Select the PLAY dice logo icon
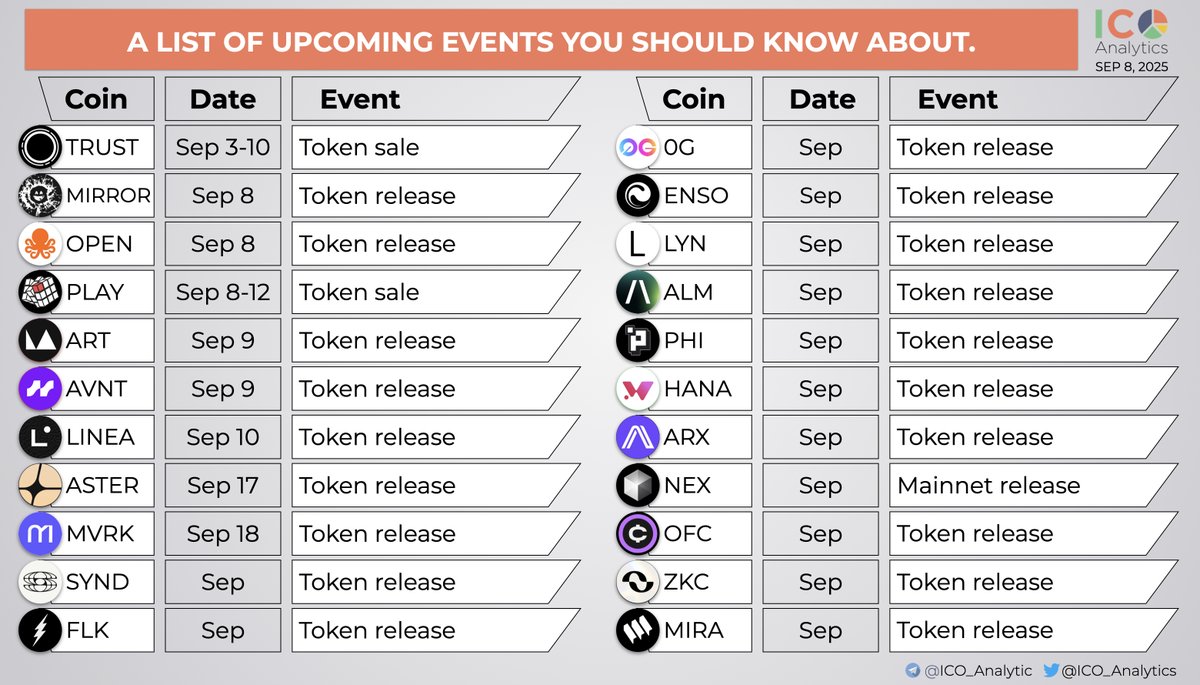 pyautogui.click(x=41, y=292)
